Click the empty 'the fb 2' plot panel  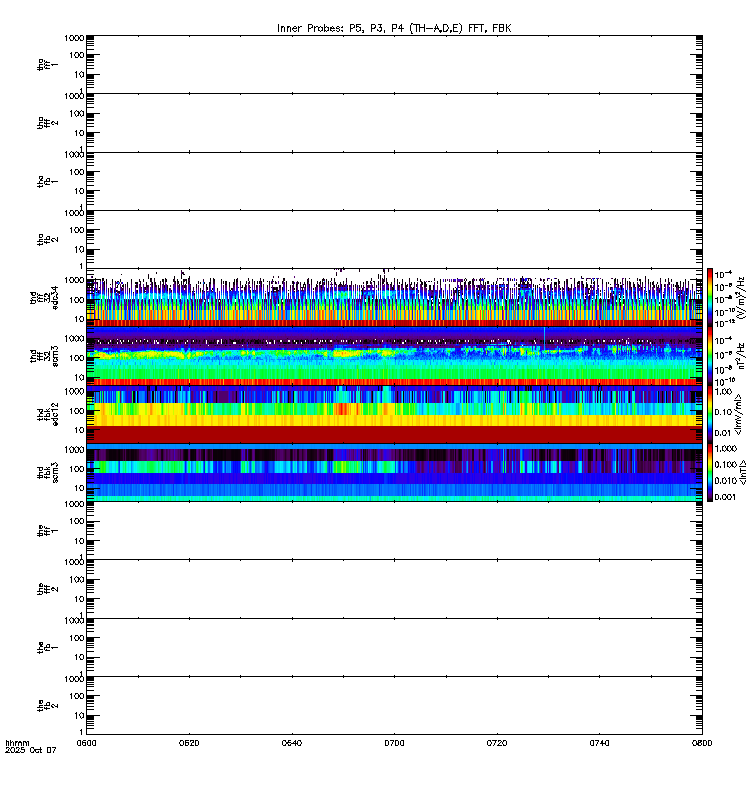tap(394, 706)
